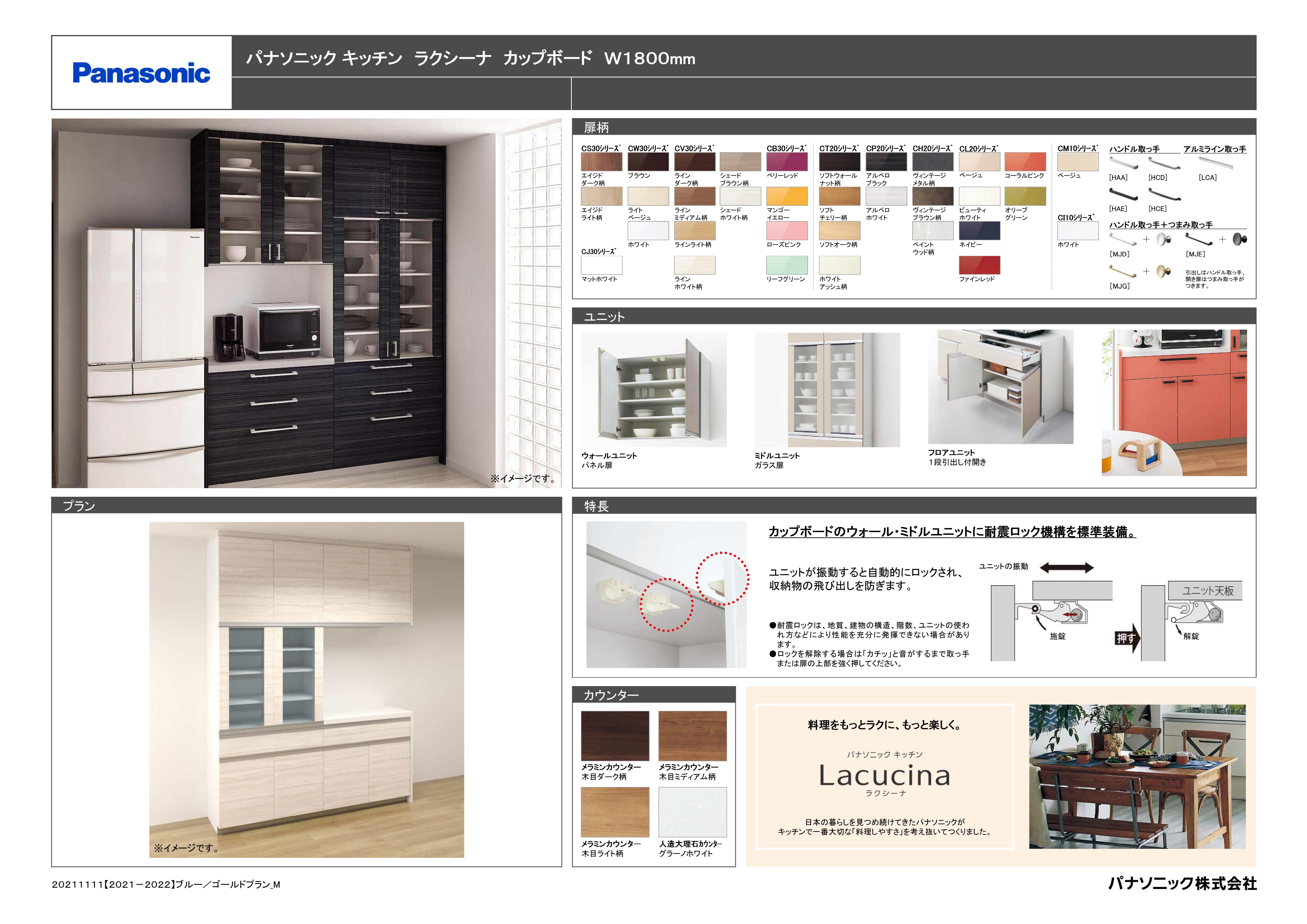Pick the ソフト チェリー柄 swatch

pos(840,196)
